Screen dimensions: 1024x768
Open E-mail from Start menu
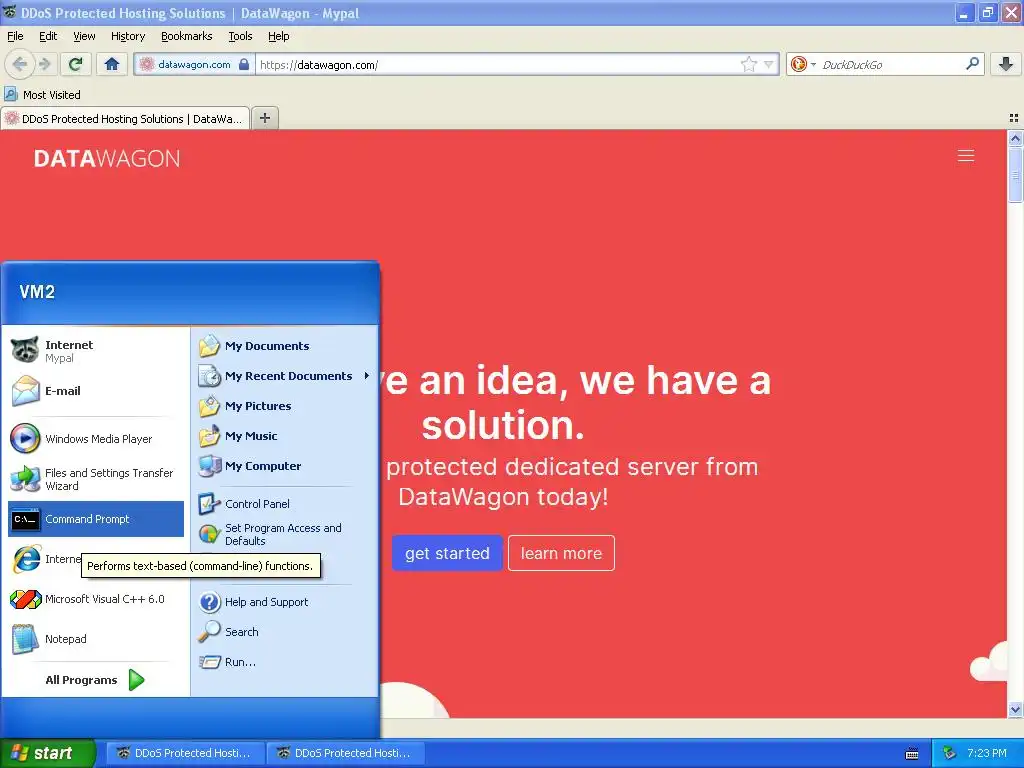[x=95, y=391]
